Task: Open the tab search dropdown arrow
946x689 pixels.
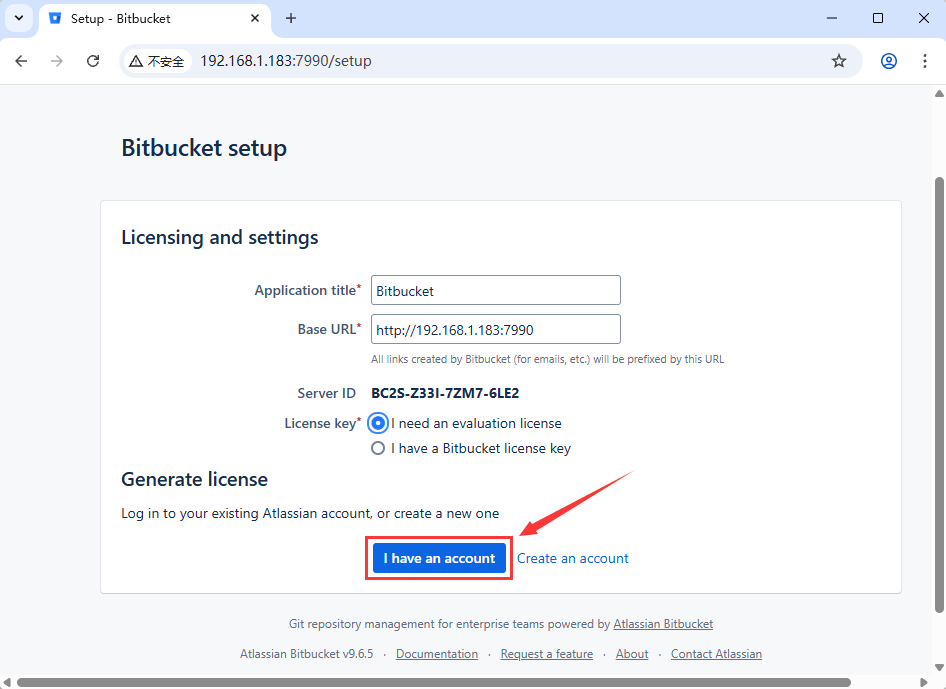Action: click(19, 18)
